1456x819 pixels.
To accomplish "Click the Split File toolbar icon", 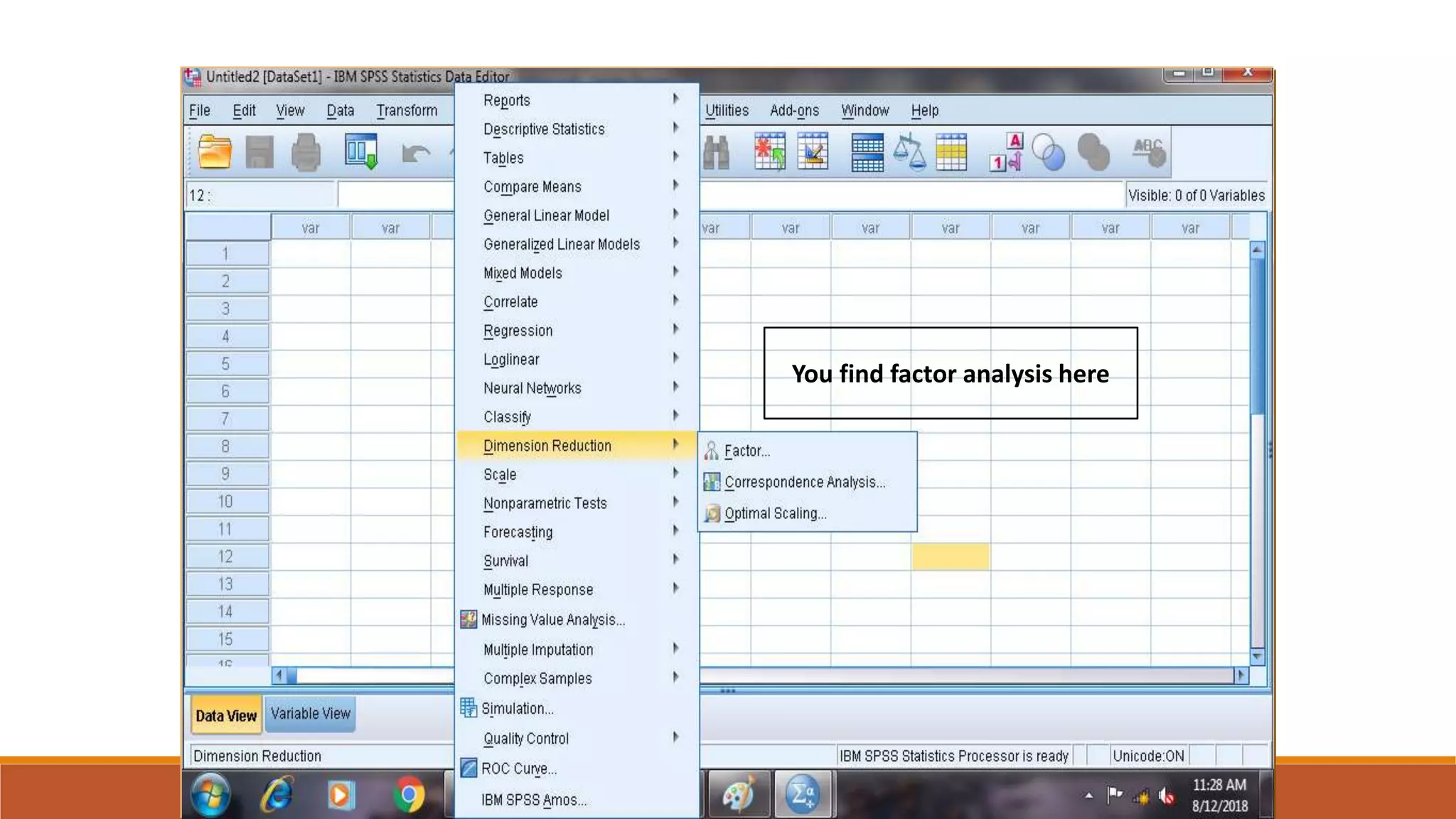I will coord(867,153).
